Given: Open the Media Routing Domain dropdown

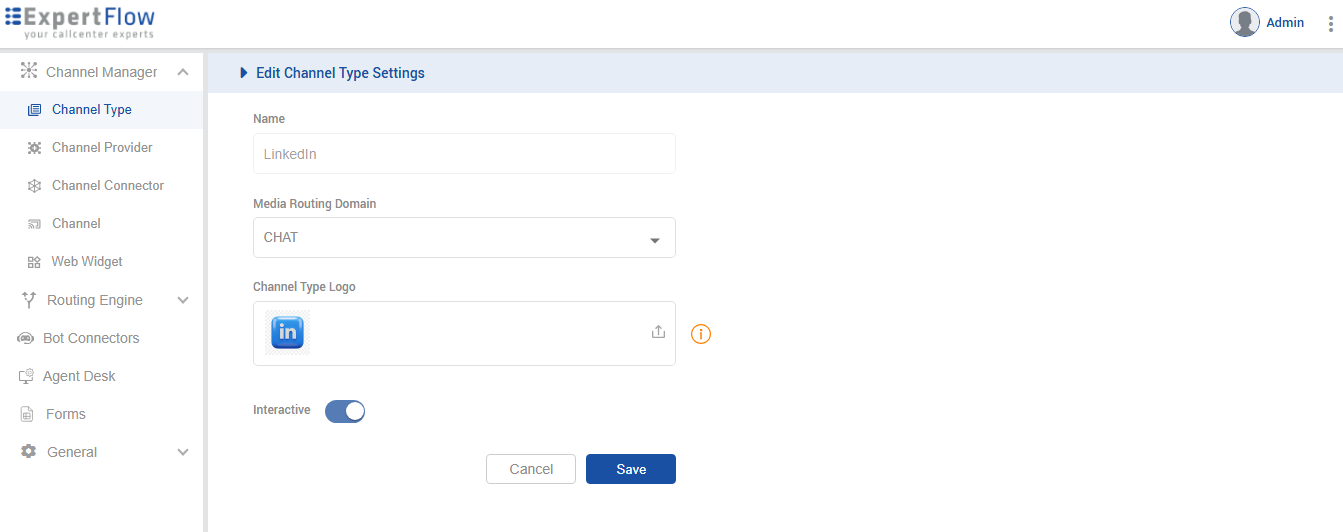Looking at the screenshot, I should click(x=464, y=238).
